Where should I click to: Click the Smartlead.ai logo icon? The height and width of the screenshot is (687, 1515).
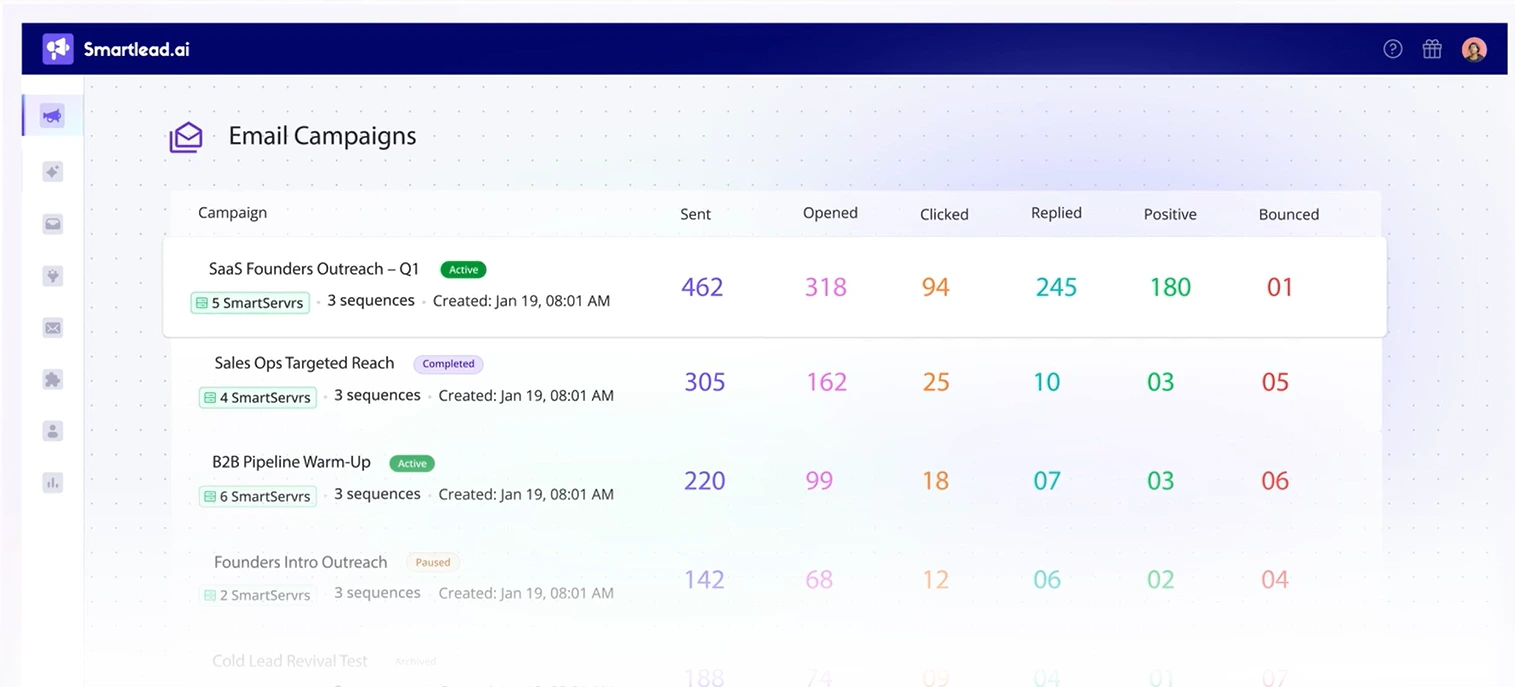click(x=58, y=48)
